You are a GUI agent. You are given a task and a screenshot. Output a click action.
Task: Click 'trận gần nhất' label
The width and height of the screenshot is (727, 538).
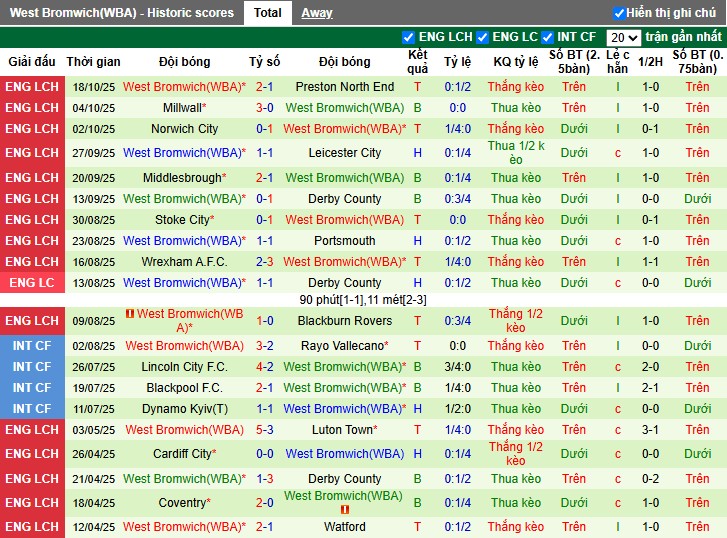683,37
